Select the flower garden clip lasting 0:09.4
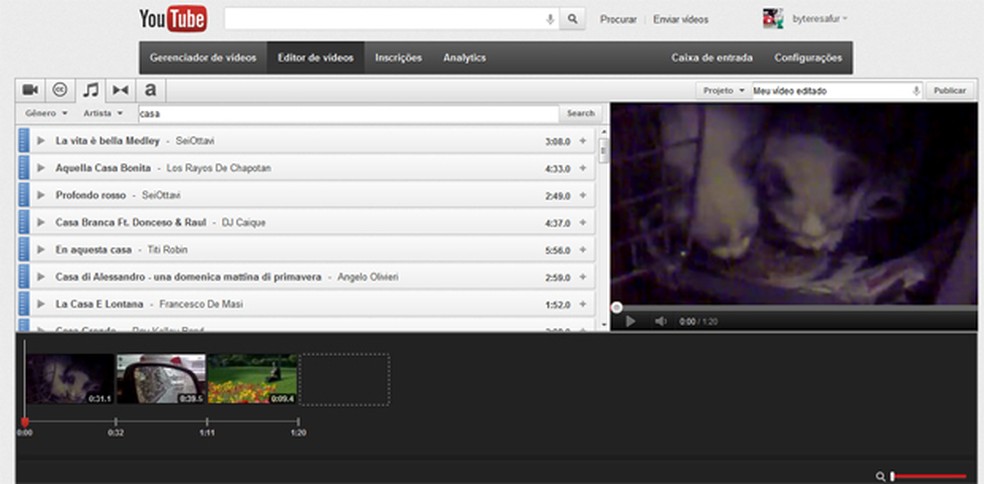 point(252,379)
